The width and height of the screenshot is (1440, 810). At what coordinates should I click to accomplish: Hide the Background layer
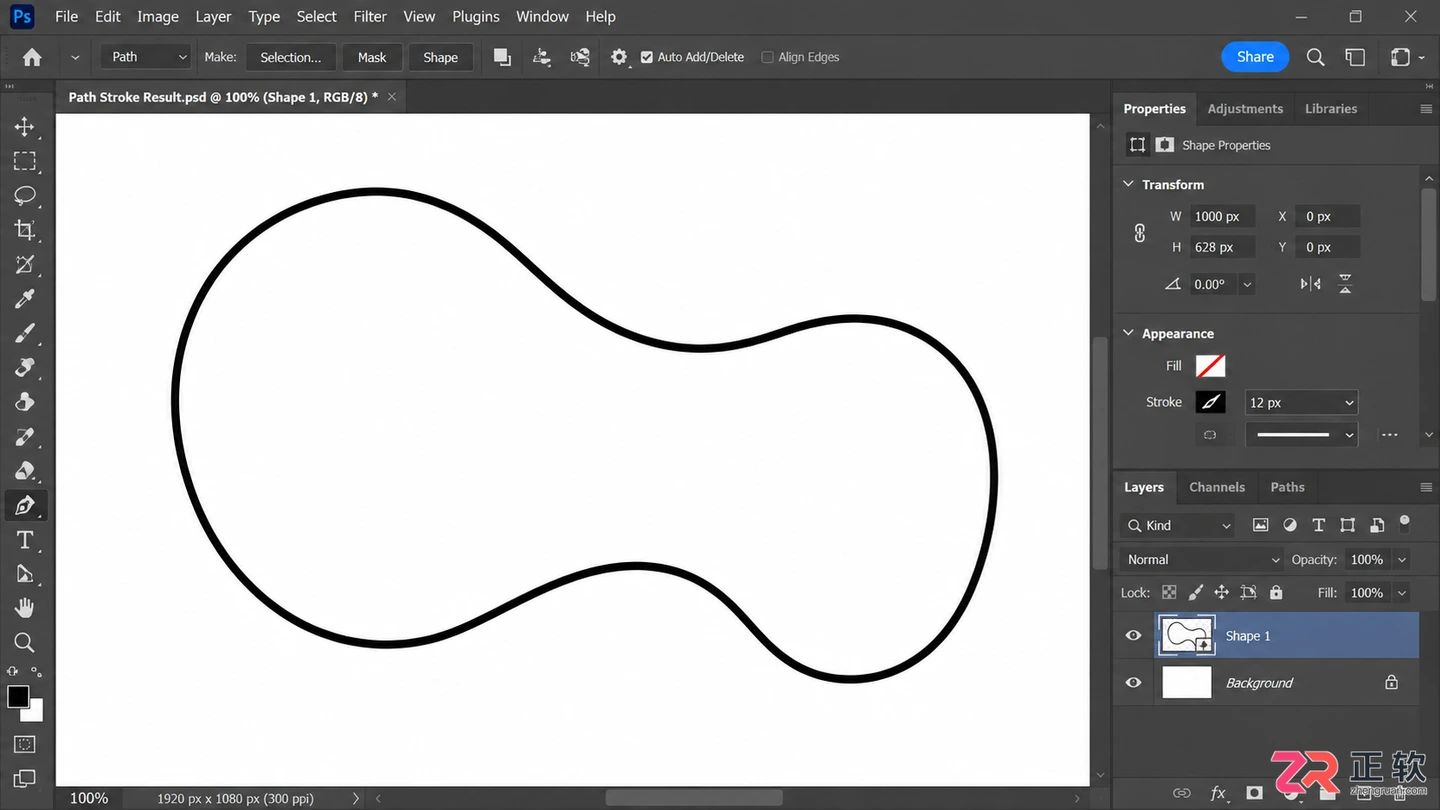point(1133,683)
